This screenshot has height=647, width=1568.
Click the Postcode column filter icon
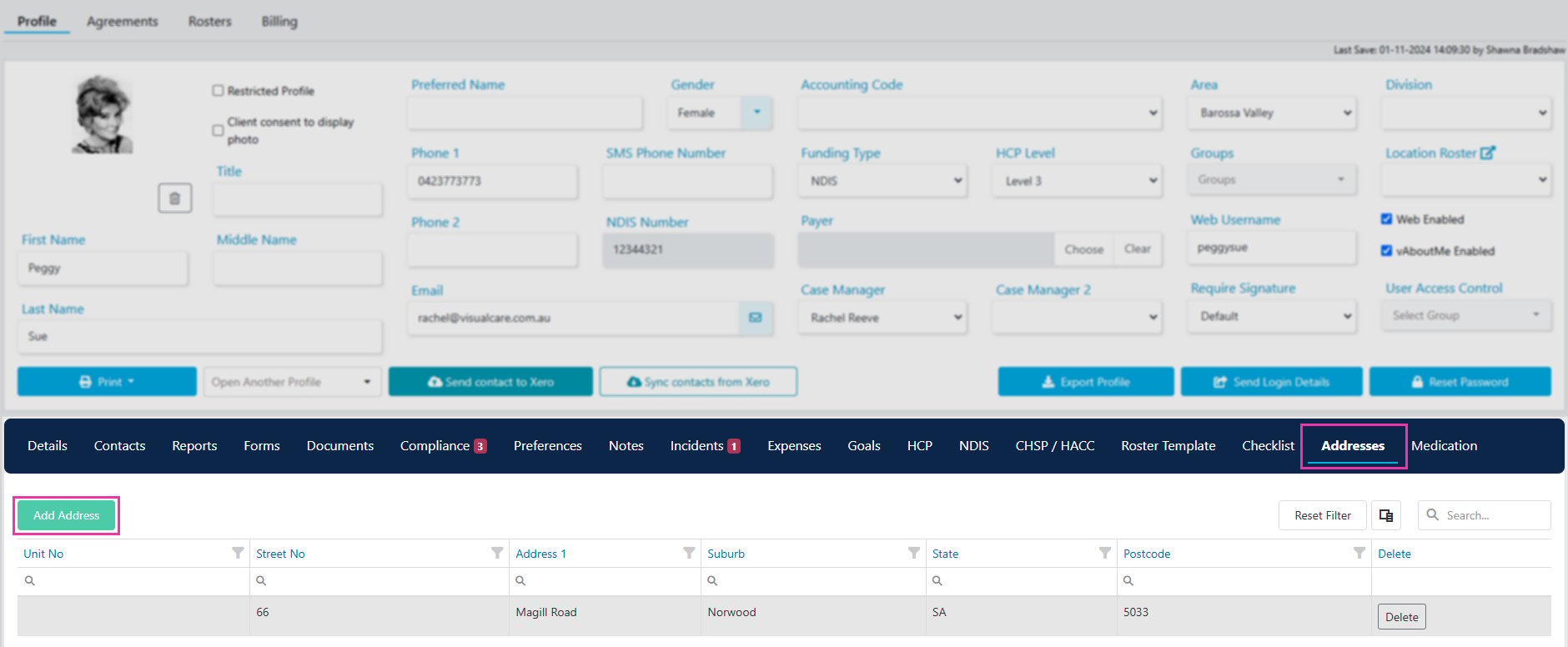pos(1359,553)
